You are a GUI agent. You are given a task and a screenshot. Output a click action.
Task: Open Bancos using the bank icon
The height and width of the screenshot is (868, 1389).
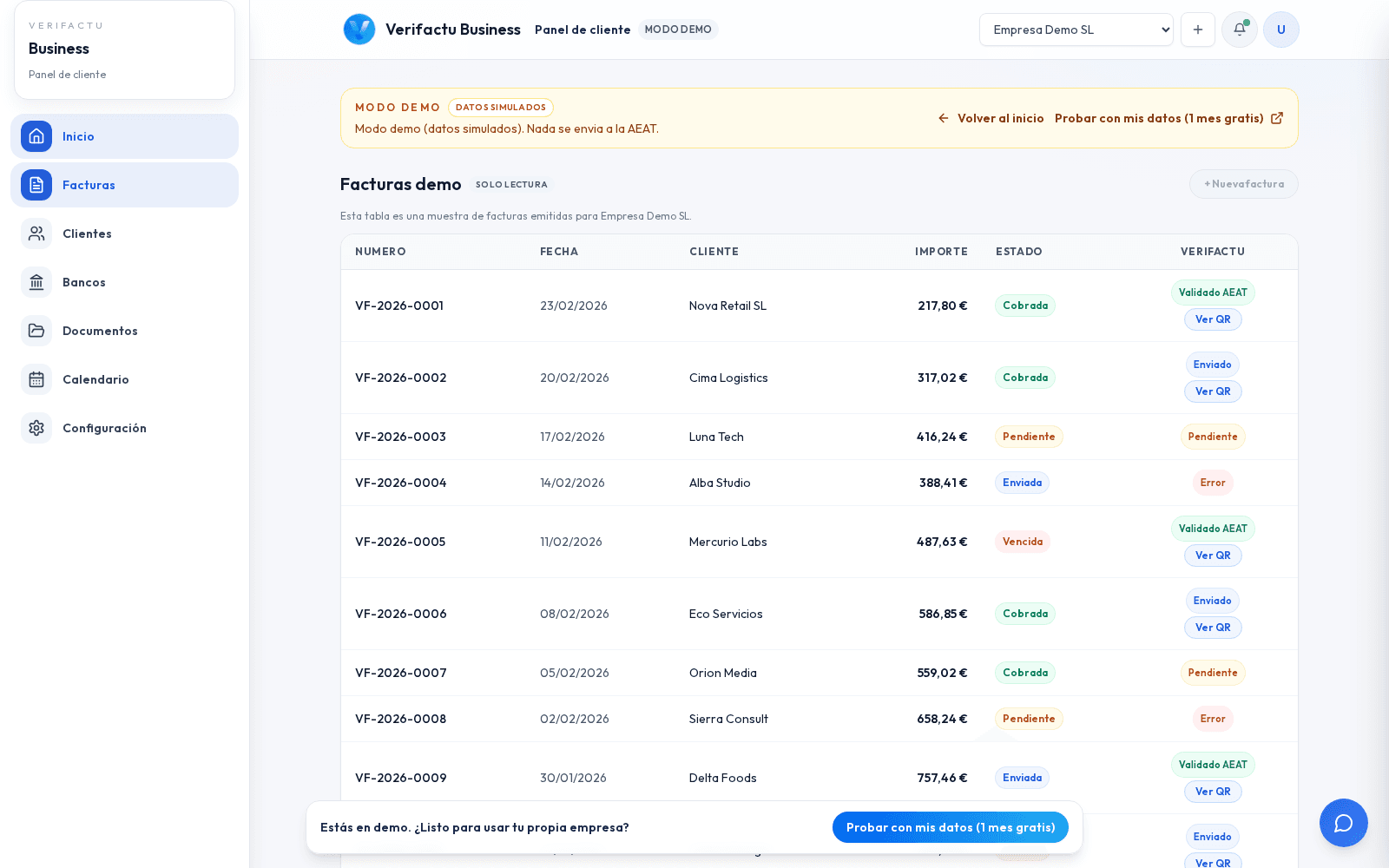coord(36,282)
